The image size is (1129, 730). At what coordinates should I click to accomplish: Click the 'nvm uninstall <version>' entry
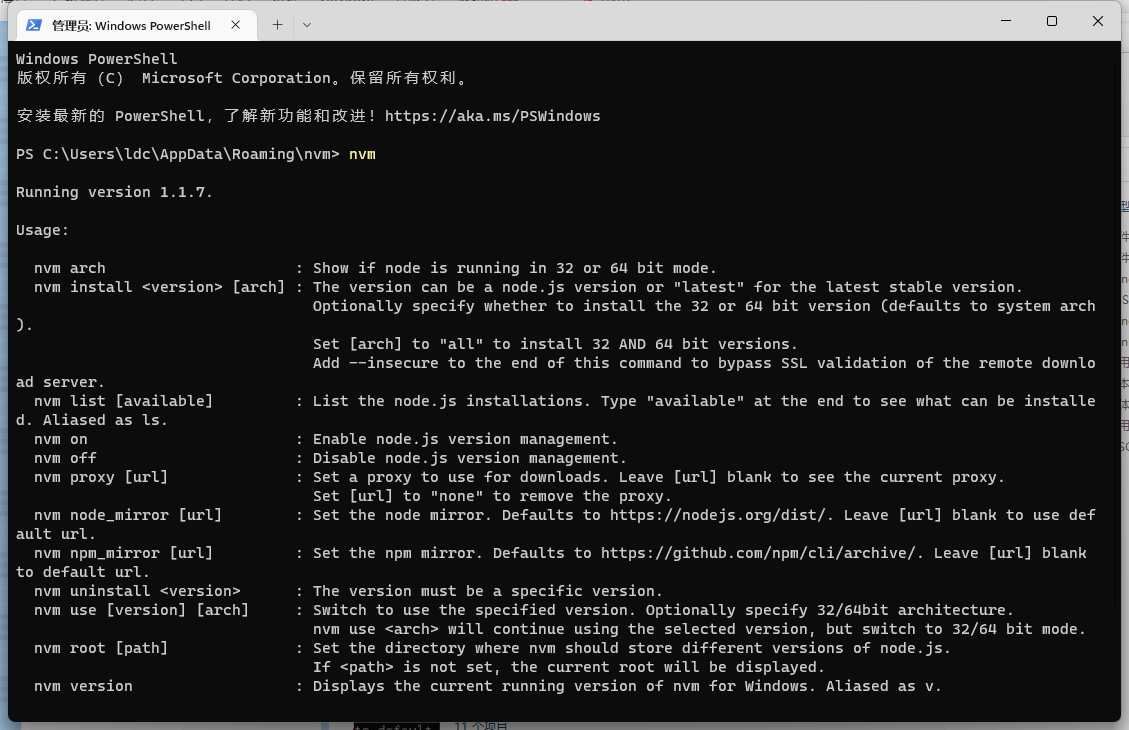click(137, 591)
